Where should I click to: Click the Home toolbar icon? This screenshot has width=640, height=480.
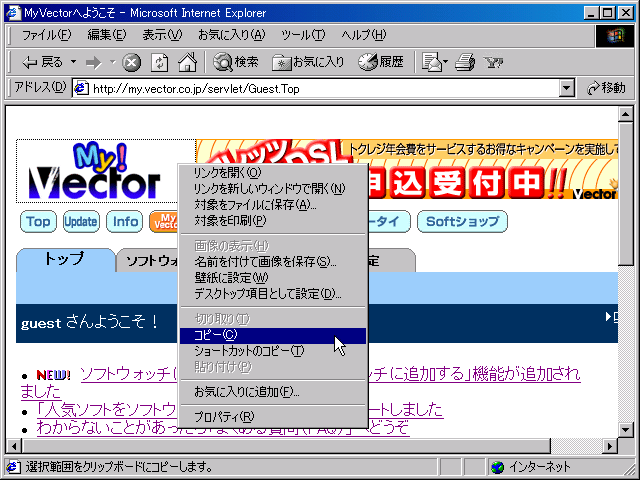click(x=187, y=62)
